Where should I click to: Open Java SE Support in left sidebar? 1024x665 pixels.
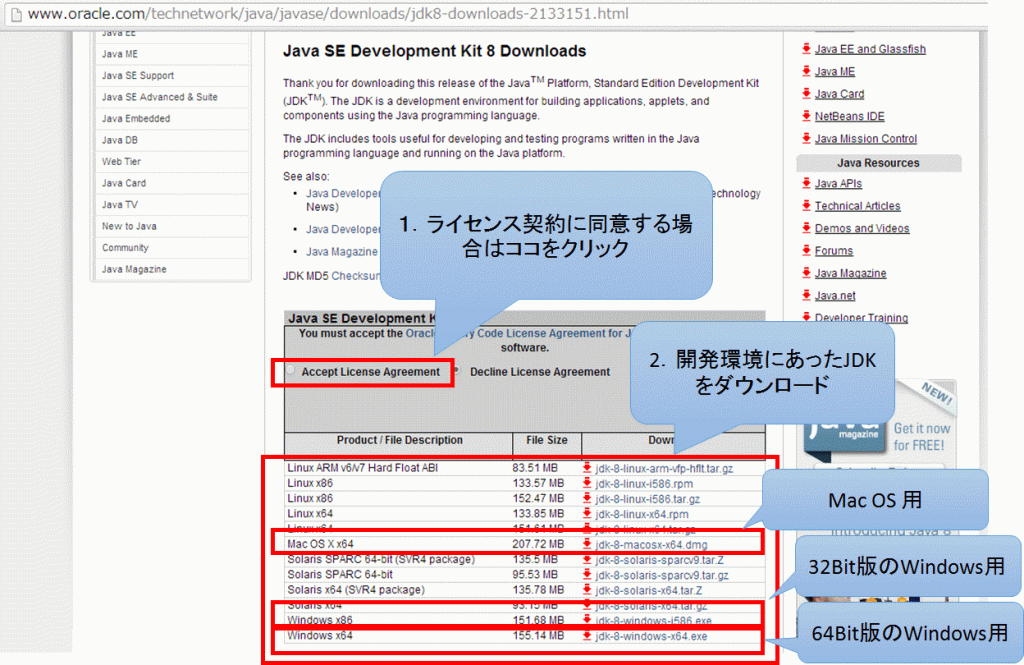(138, 76)
